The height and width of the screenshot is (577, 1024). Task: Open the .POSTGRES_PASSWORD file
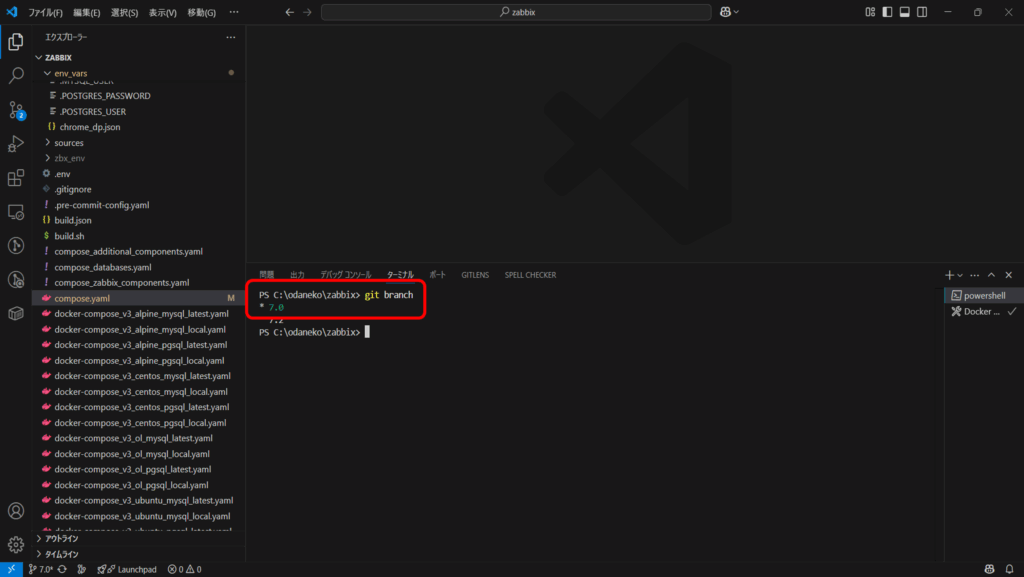[138, 96]
